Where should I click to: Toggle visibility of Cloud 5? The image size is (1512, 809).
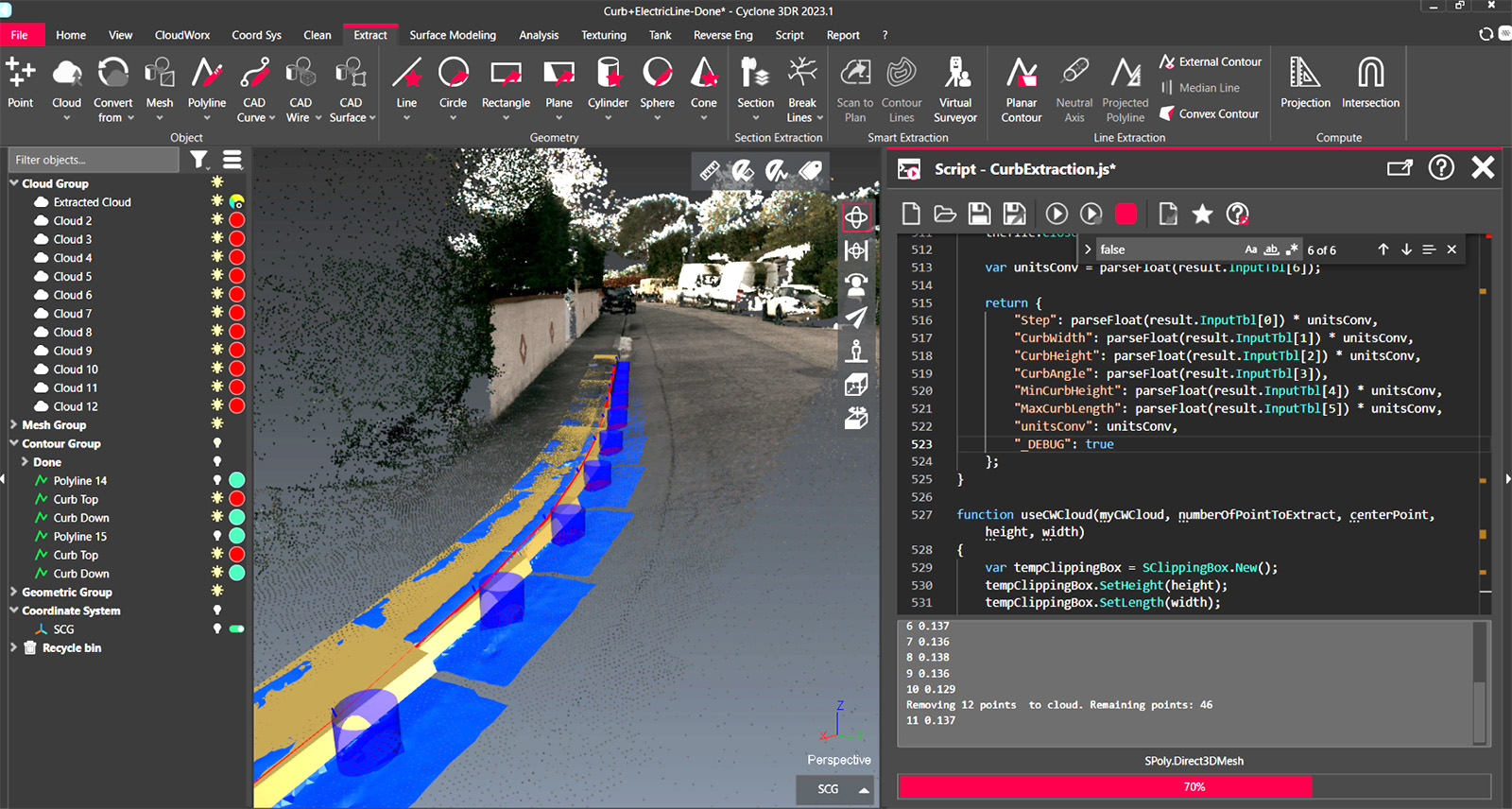pos(217,276)
